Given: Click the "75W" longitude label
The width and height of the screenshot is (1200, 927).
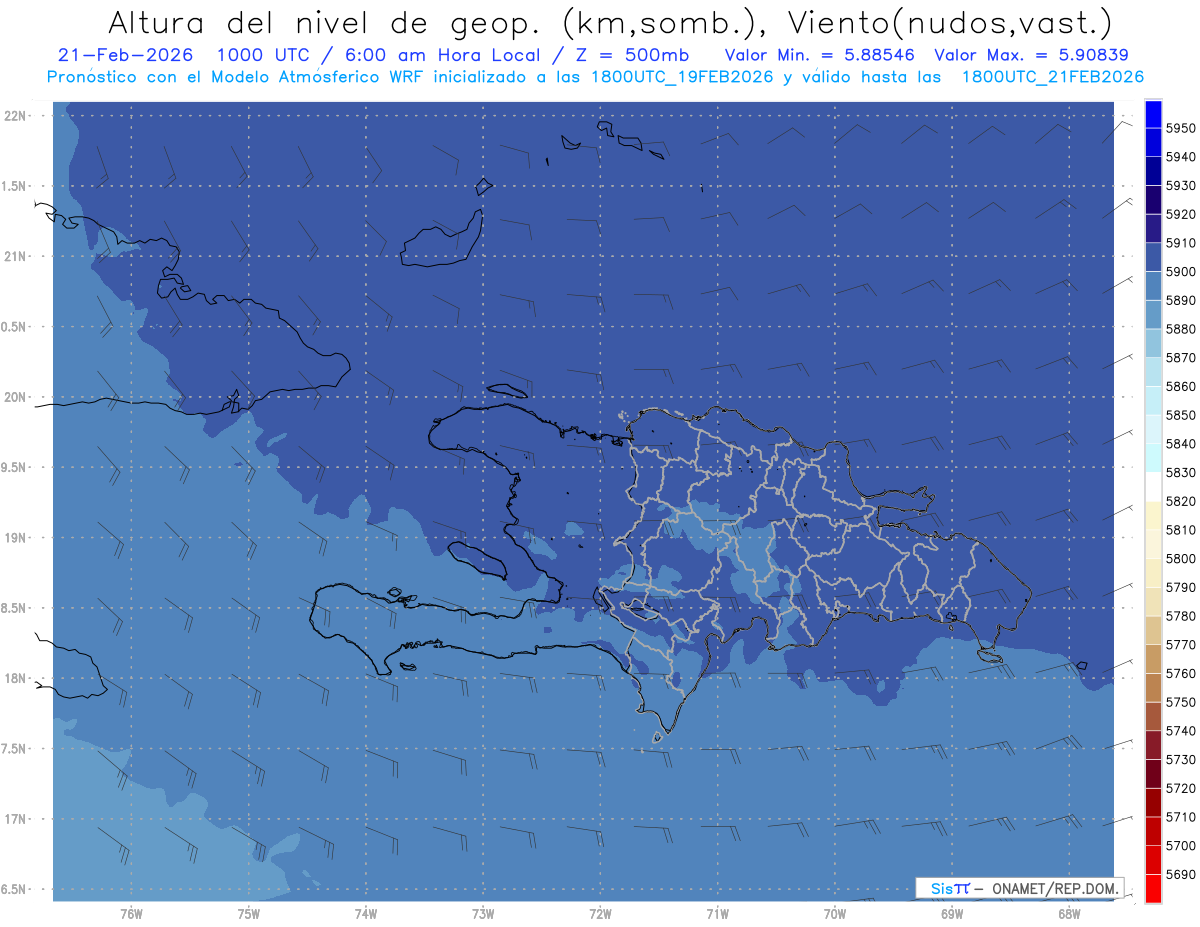Looking at the screenshot, I should pos(249,914).
